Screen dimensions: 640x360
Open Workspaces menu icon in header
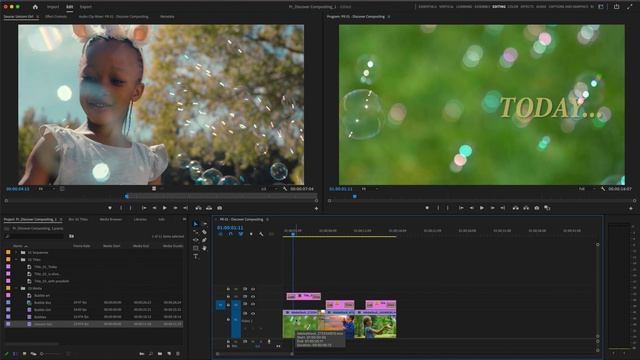coord(601,7)
